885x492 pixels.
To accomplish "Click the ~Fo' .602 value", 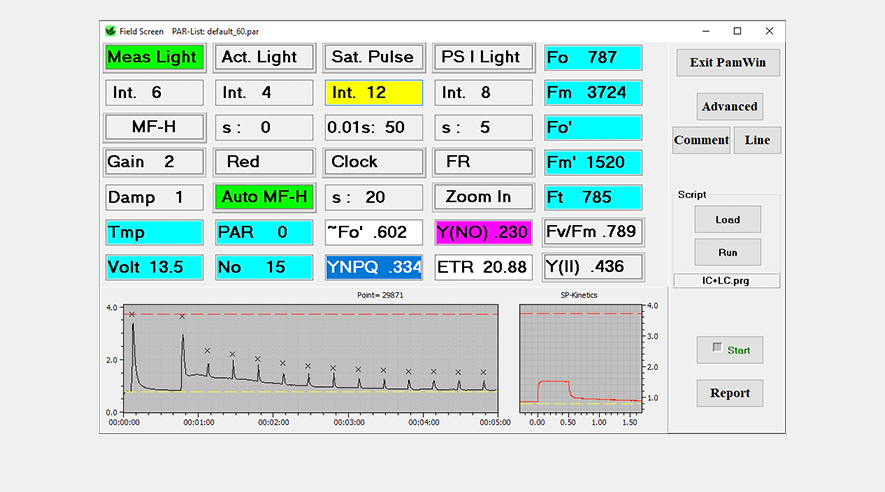I will pyautogui.click(x=373, y=232).
